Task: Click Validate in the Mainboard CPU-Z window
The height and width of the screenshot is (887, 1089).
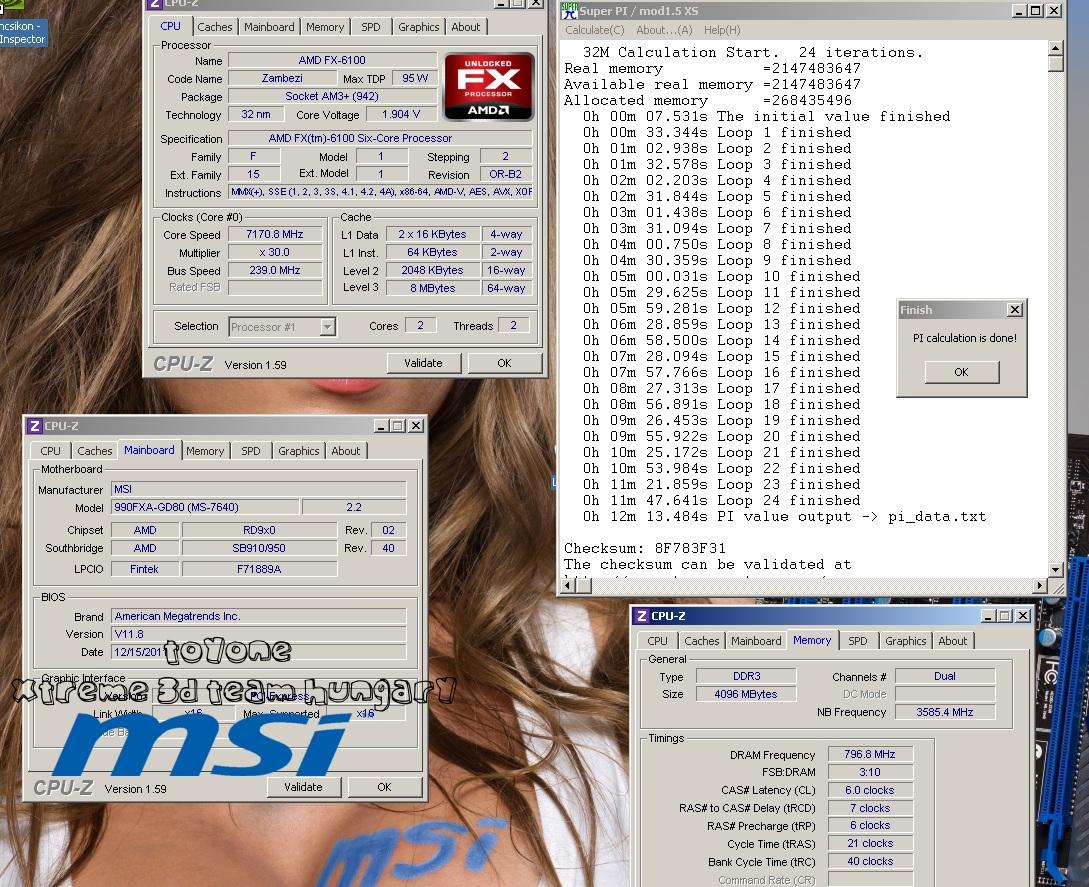Action: pyautogui.click(x=304, y=787)
